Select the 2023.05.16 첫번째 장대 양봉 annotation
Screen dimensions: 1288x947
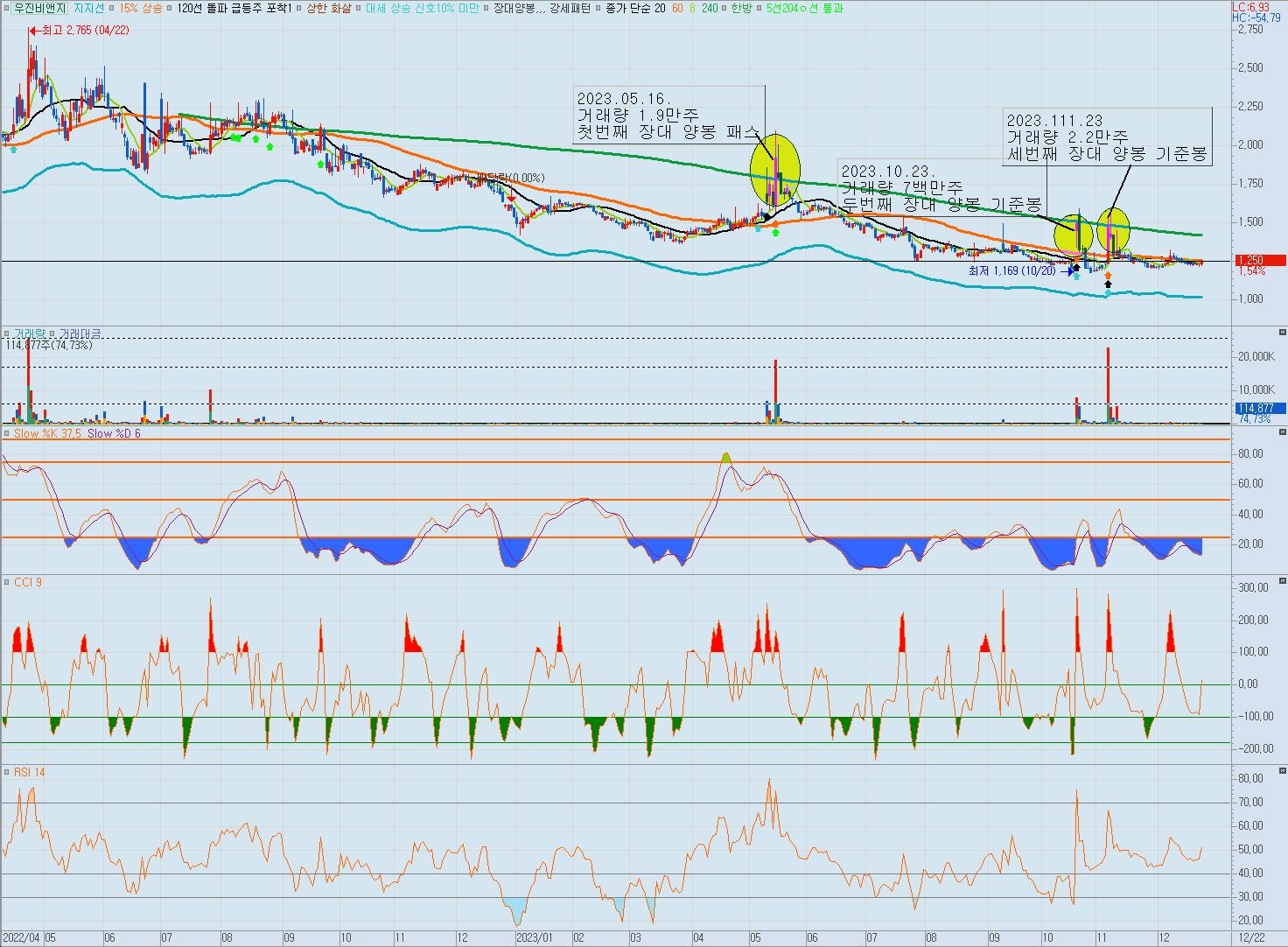point(670,116)
